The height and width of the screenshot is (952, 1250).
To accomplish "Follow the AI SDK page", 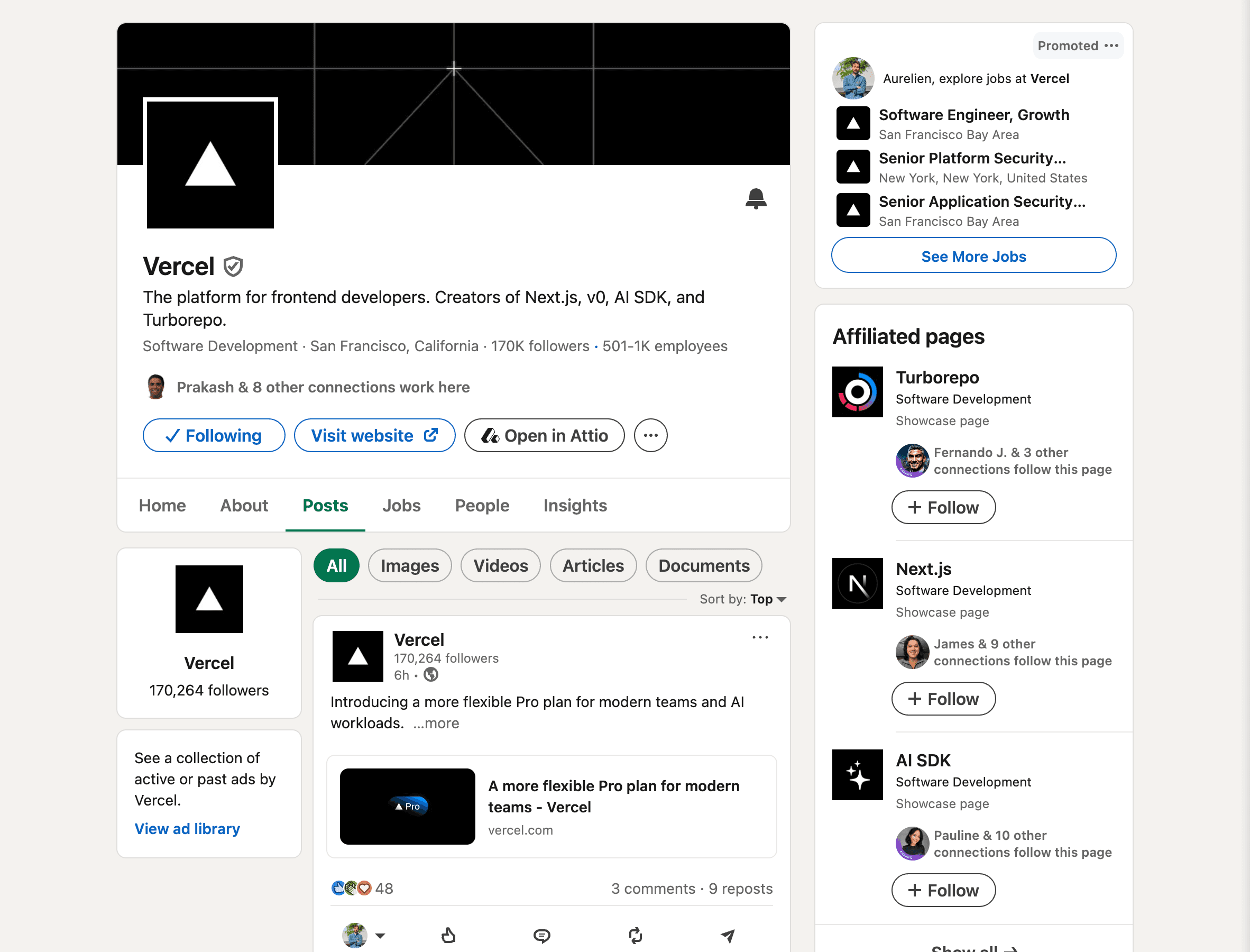I will click(x=944, y=890).
